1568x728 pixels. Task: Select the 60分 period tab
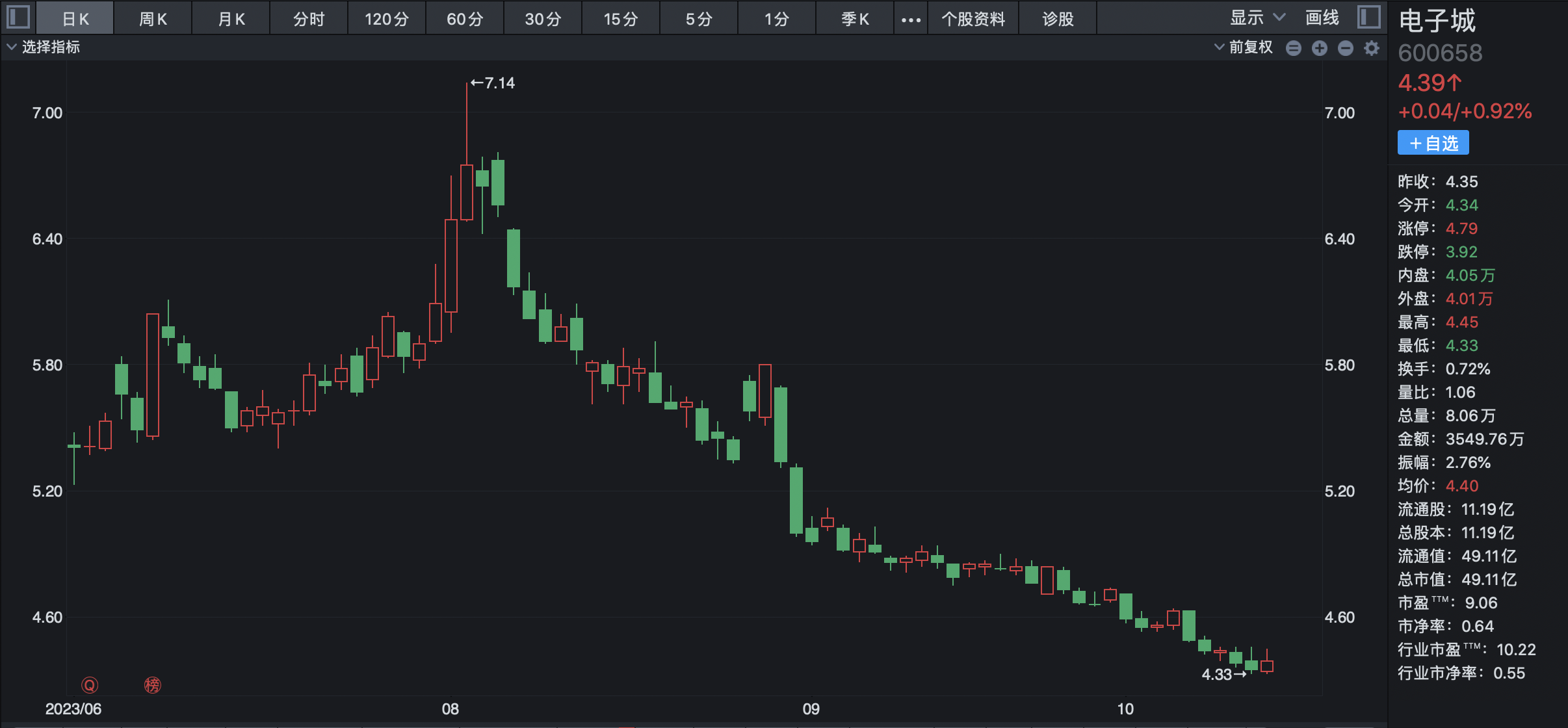[x=465, y=19]
